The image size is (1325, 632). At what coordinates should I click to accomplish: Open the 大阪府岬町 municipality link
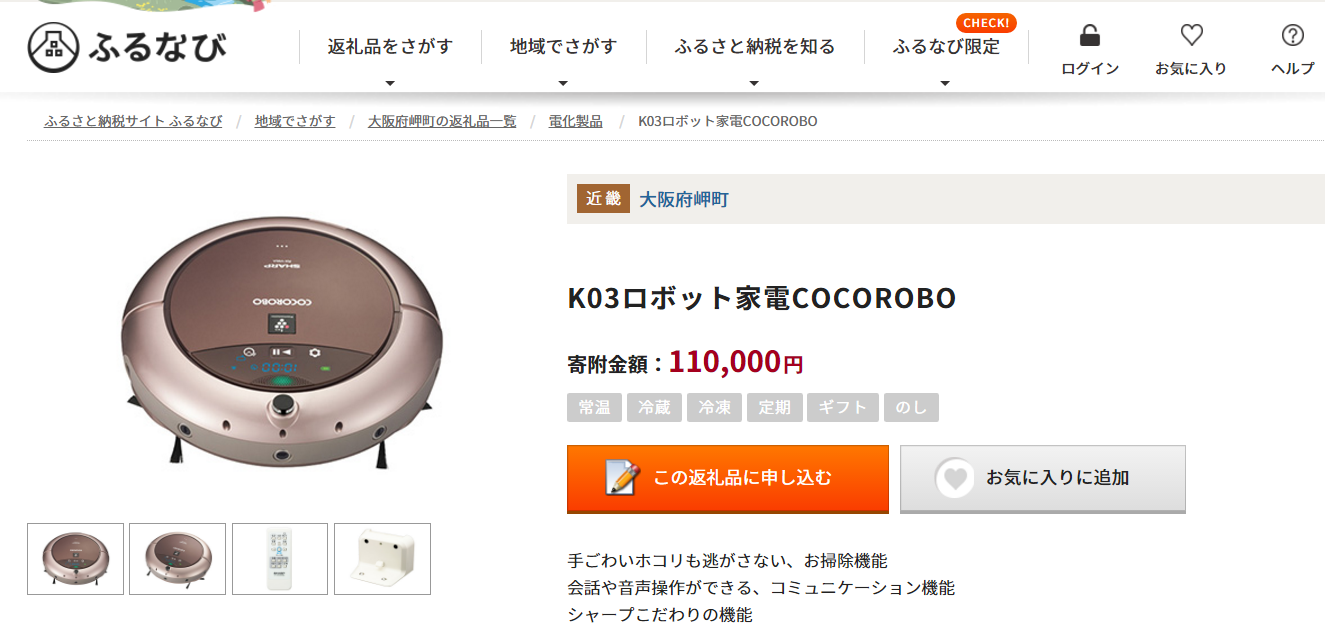pyautogui.click(x=684, y=199)
